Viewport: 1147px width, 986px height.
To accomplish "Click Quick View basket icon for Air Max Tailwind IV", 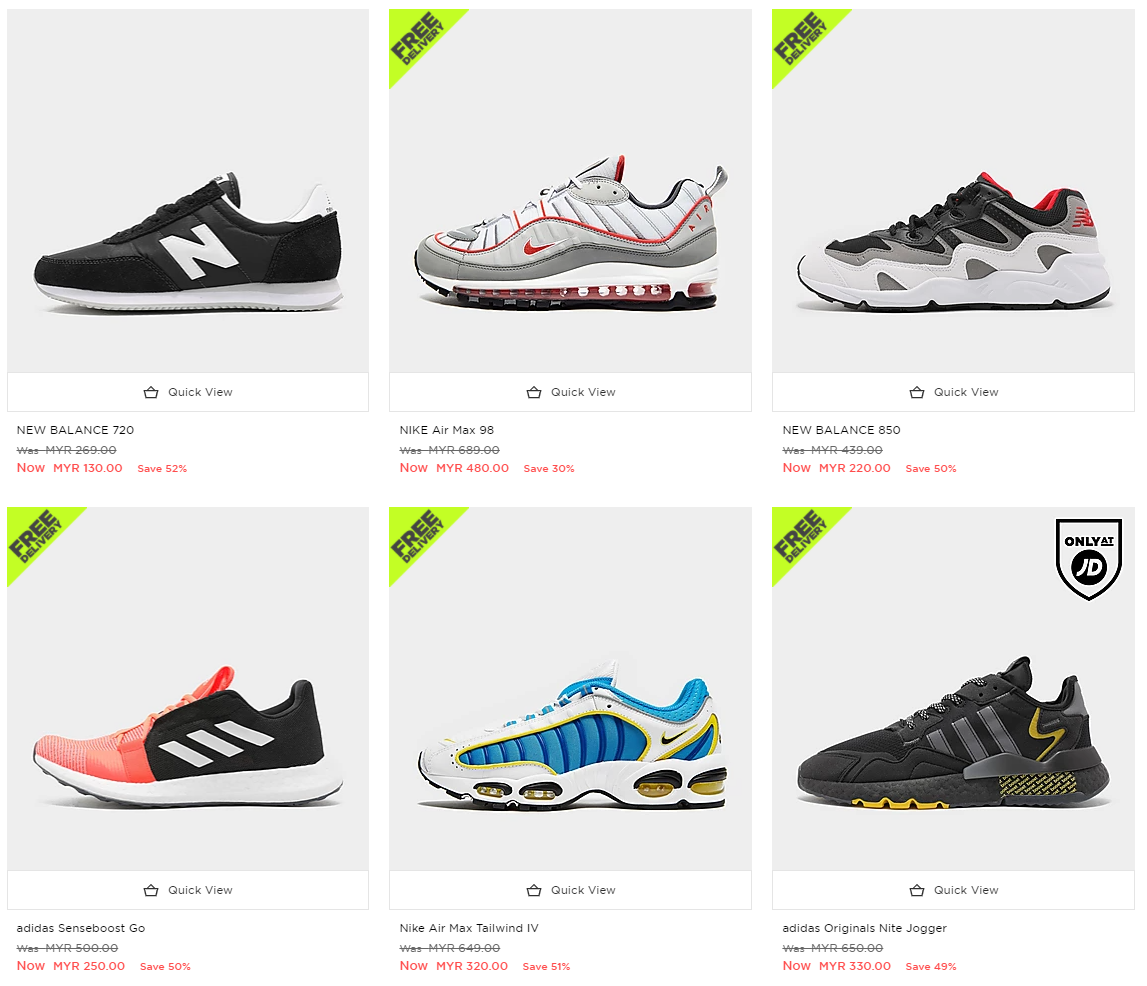I will tap(534, 890).
